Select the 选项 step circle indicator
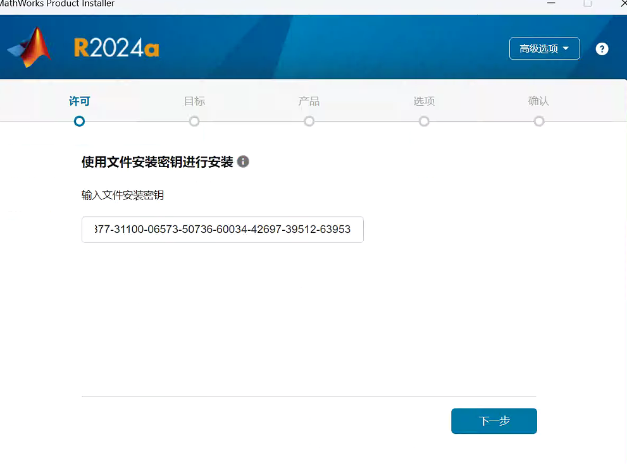Image resolution: width=627 pixels, height=464 pixels. tap(424, 121)
